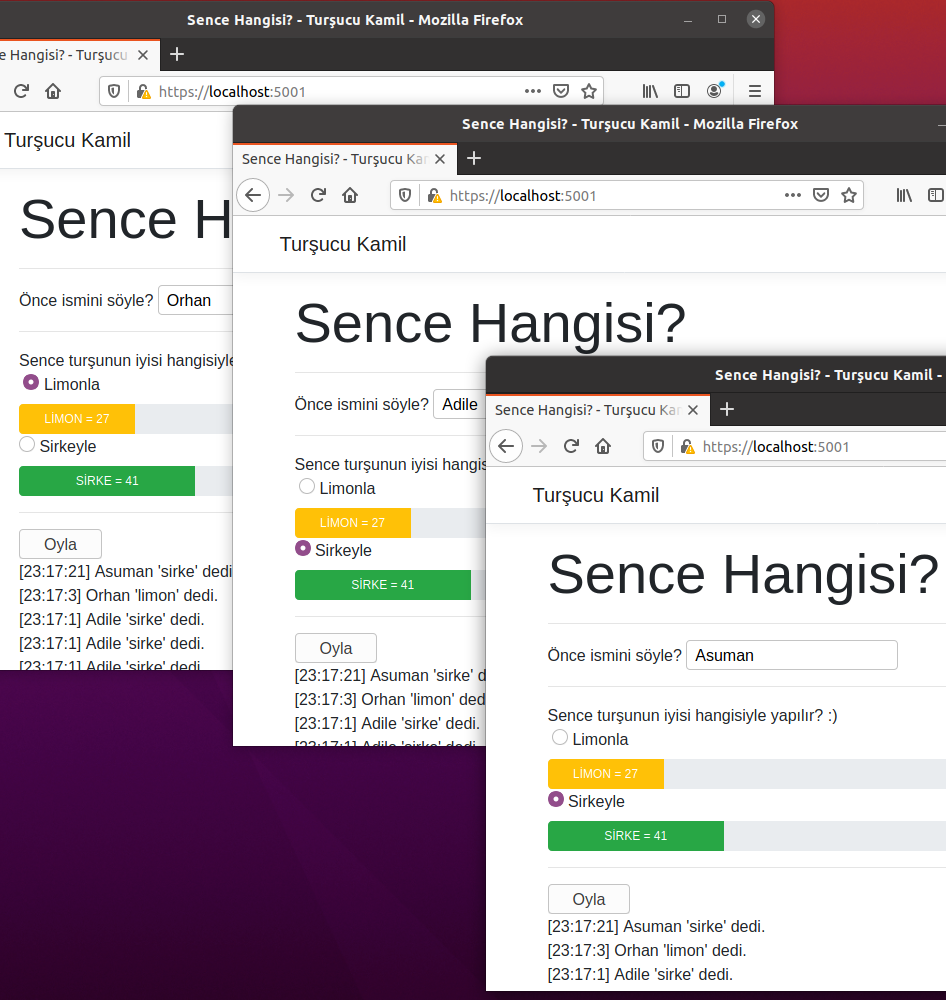946x1000 pixels.
Task: Open page actions three-dot menu in Adile's window
Action: tap(793, 195)
